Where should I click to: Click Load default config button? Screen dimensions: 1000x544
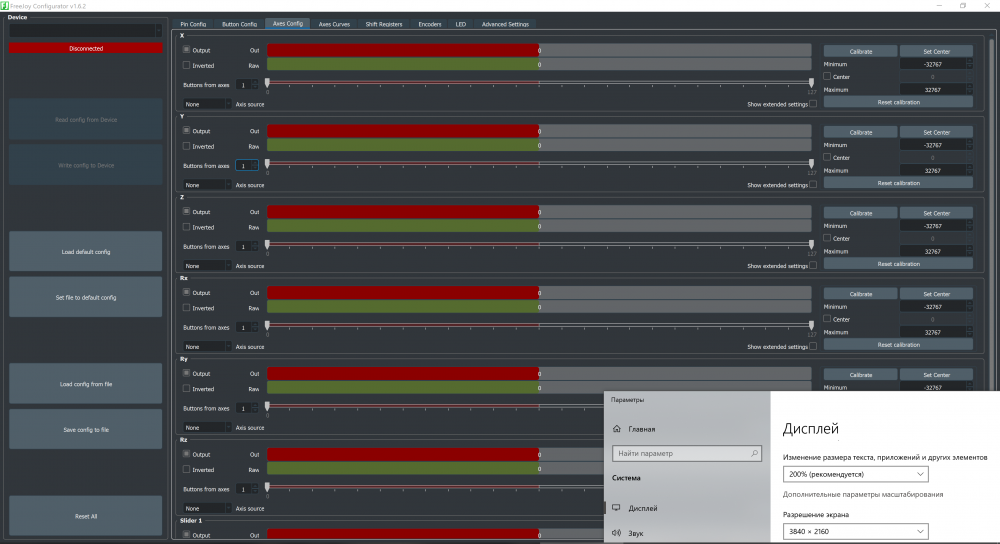click(85, 251)
